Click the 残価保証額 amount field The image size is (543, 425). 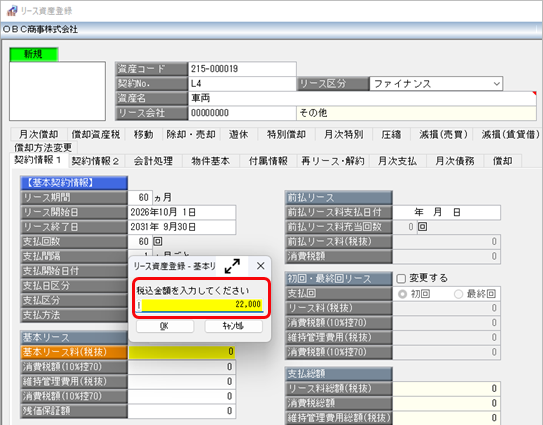pyautogui.click(x=182, y=411)
